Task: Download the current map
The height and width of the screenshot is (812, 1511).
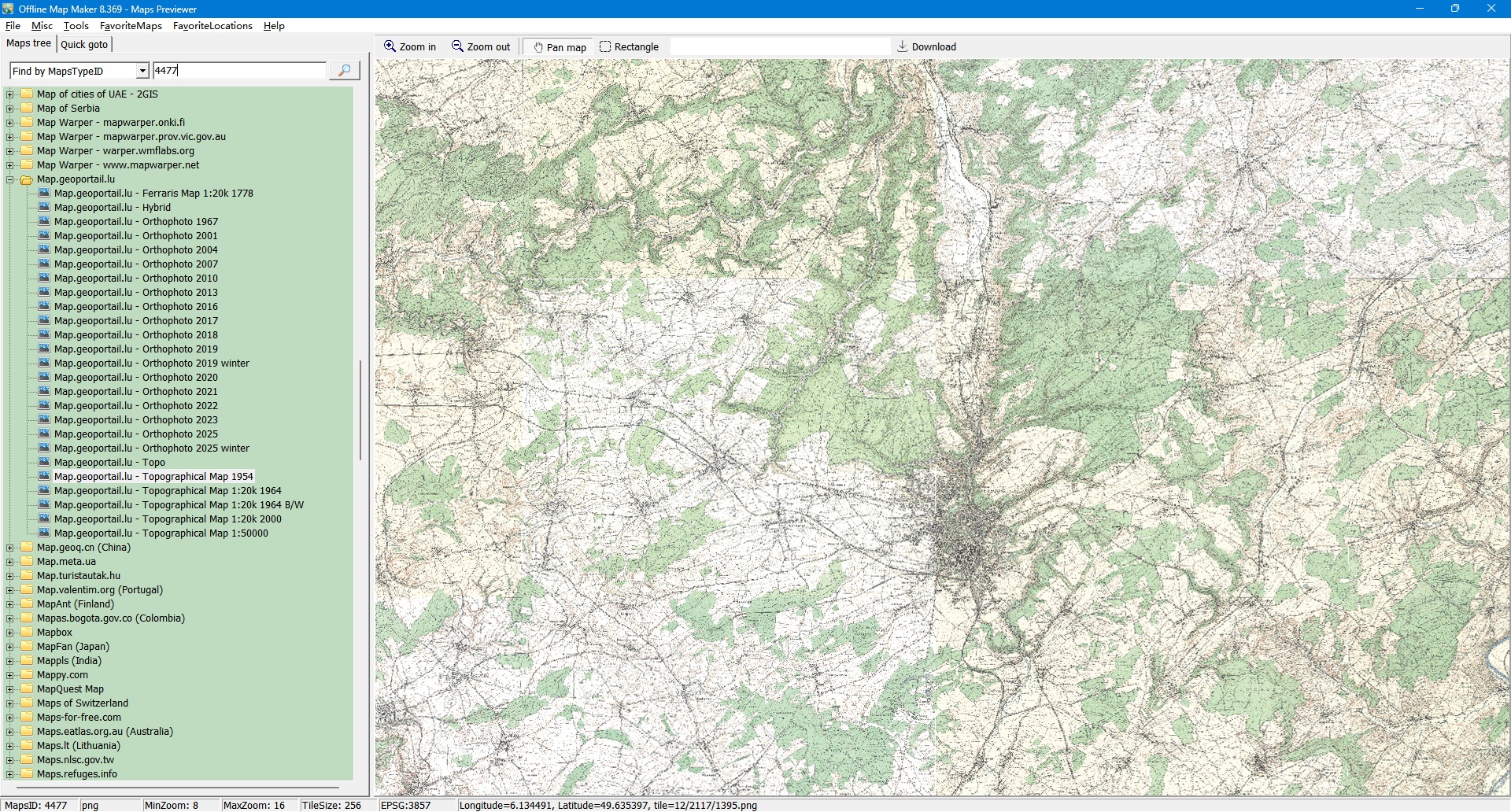Action: [x=926, y=47]
